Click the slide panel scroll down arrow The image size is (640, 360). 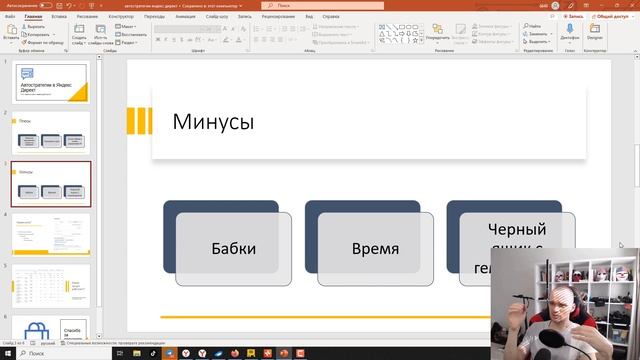click(99, 336)
